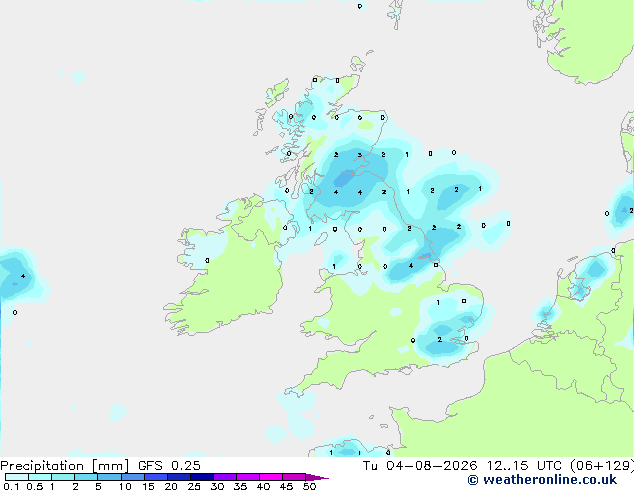Click the "Tu 04-08-2026" date text
Image resolution: width=634 pixels, height=490 pixels.
tap(420, 466)
